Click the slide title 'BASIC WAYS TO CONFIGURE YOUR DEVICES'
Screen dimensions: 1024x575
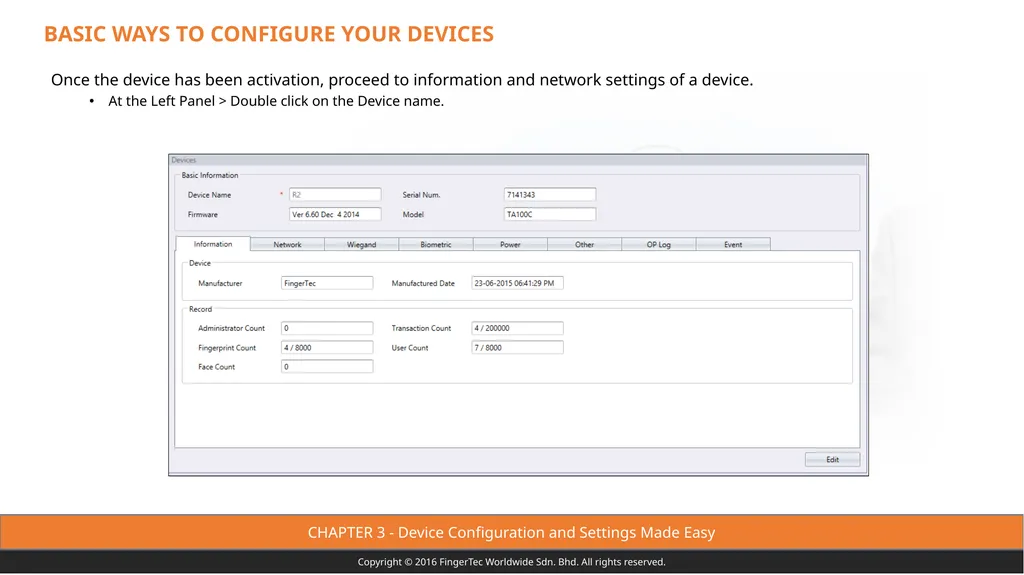[269, 34]
